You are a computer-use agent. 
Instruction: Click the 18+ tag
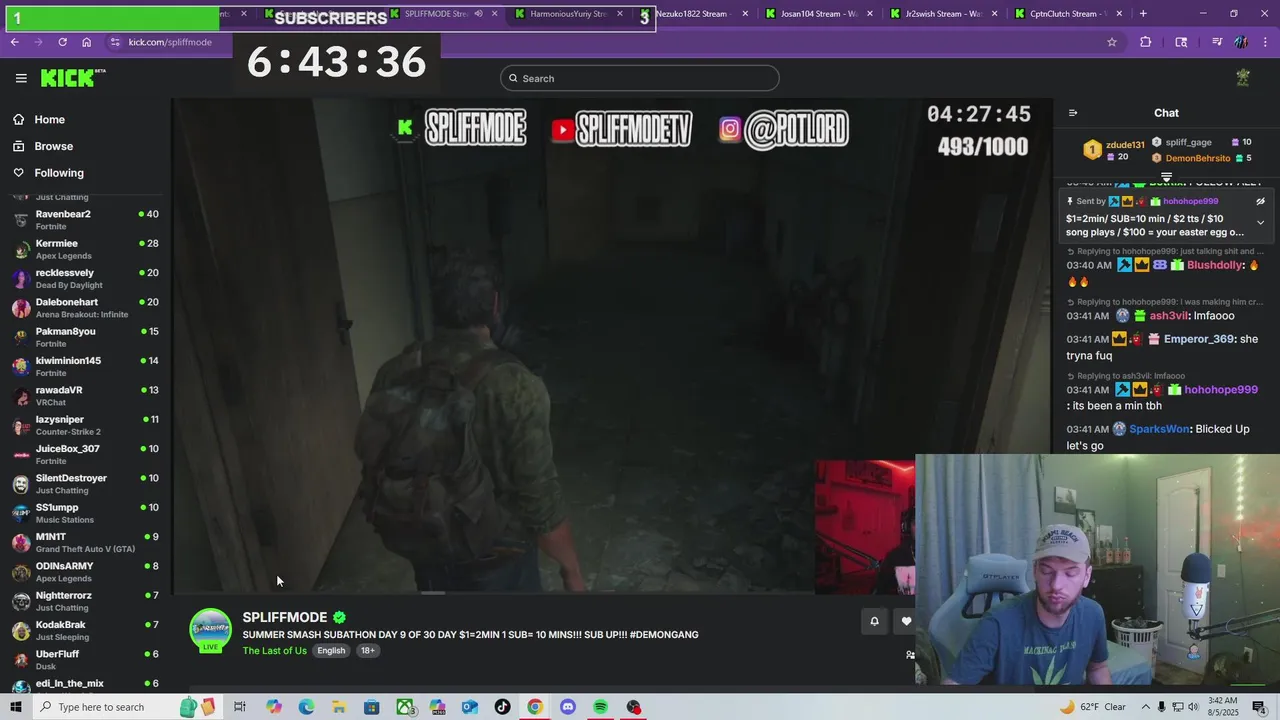367,650
